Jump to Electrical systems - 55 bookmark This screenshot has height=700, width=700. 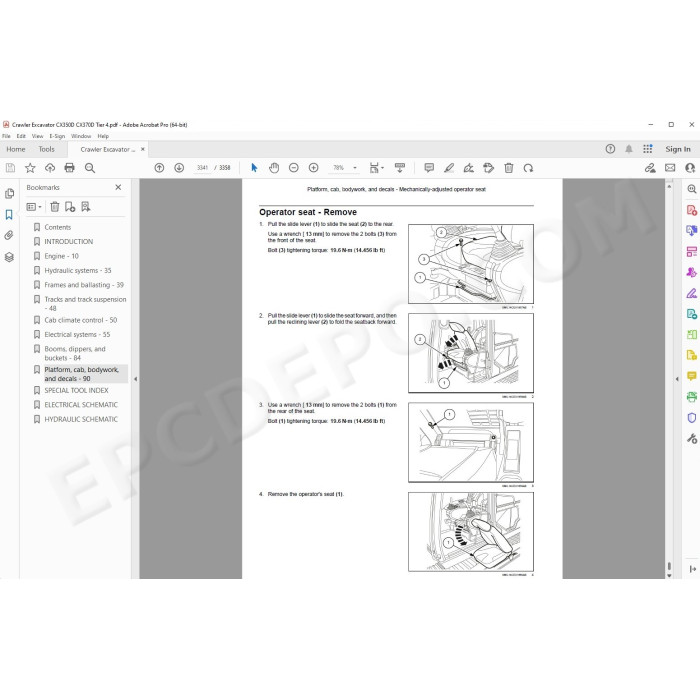coord(77,334)
